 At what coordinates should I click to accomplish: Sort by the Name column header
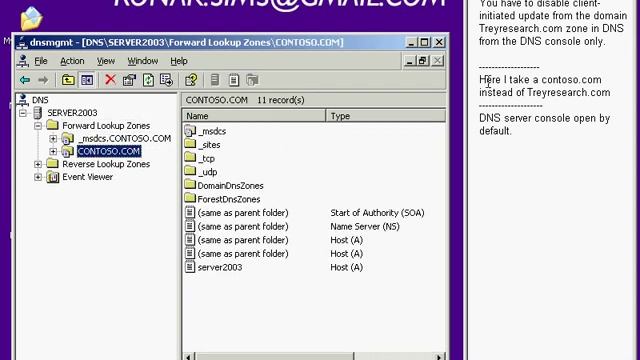coord(254,116)
